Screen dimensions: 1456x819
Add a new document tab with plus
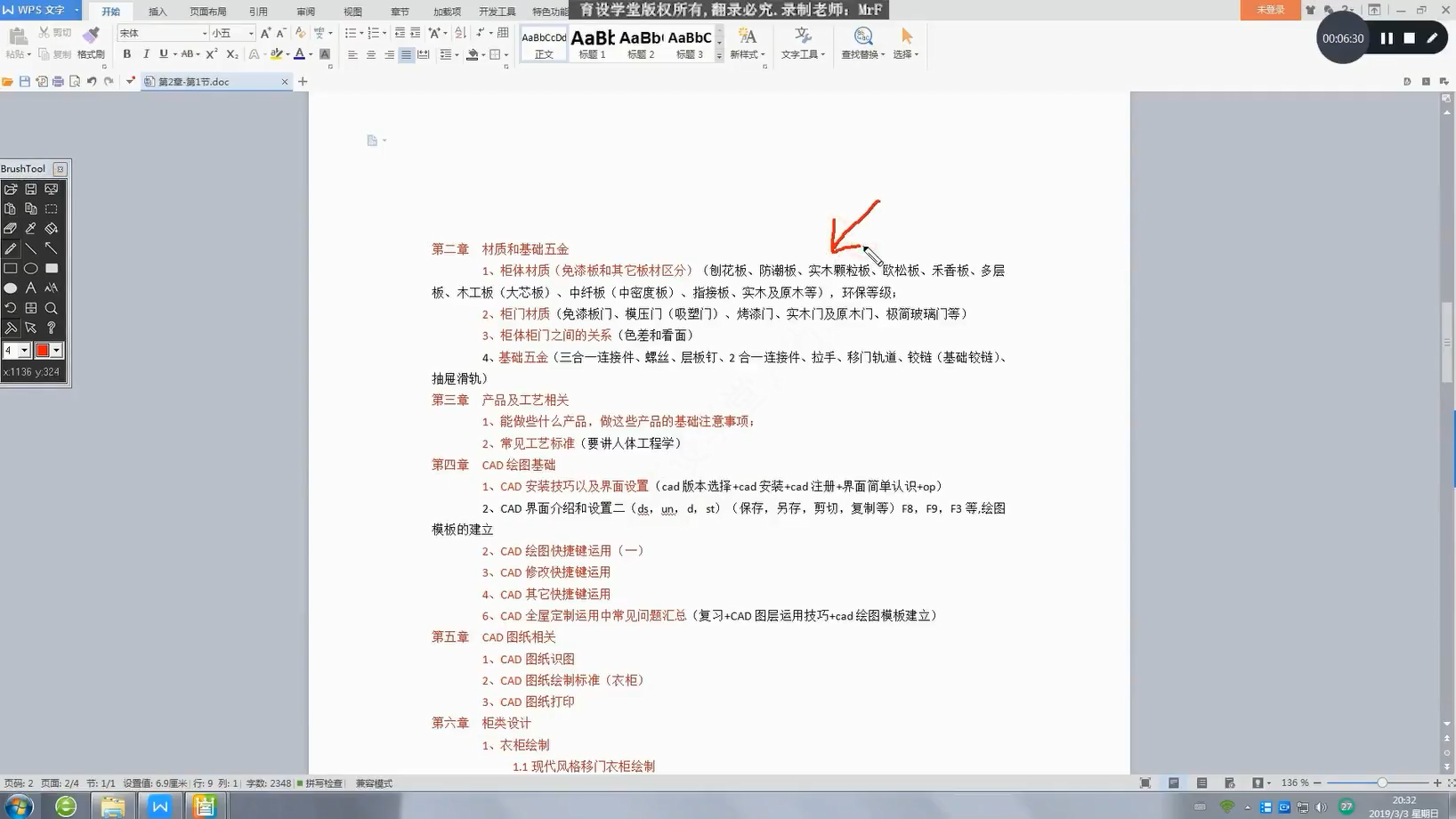(303, 81)
